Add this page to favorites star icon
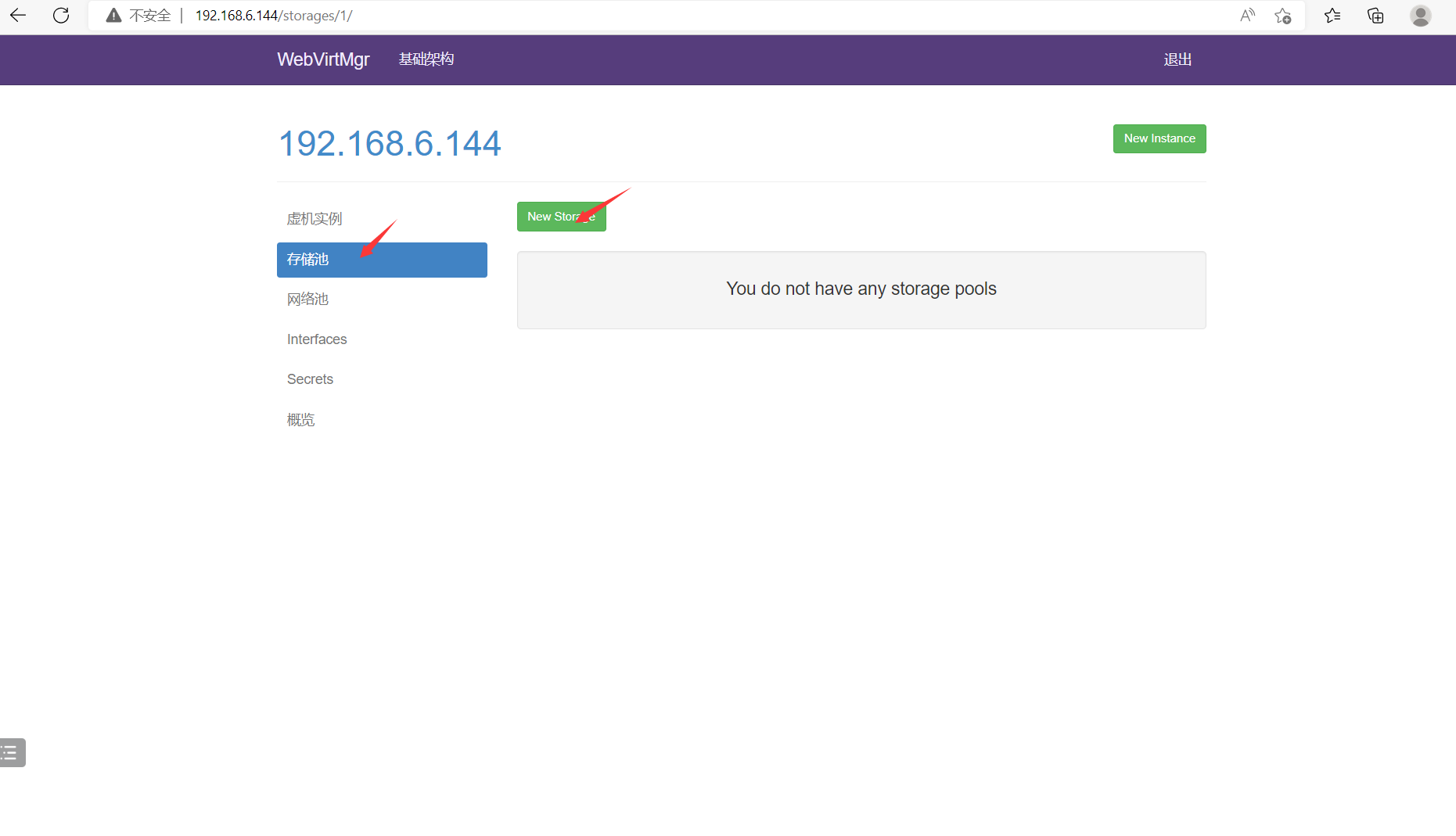Viewport: 1456px width, 836px height. [1283, 16]
